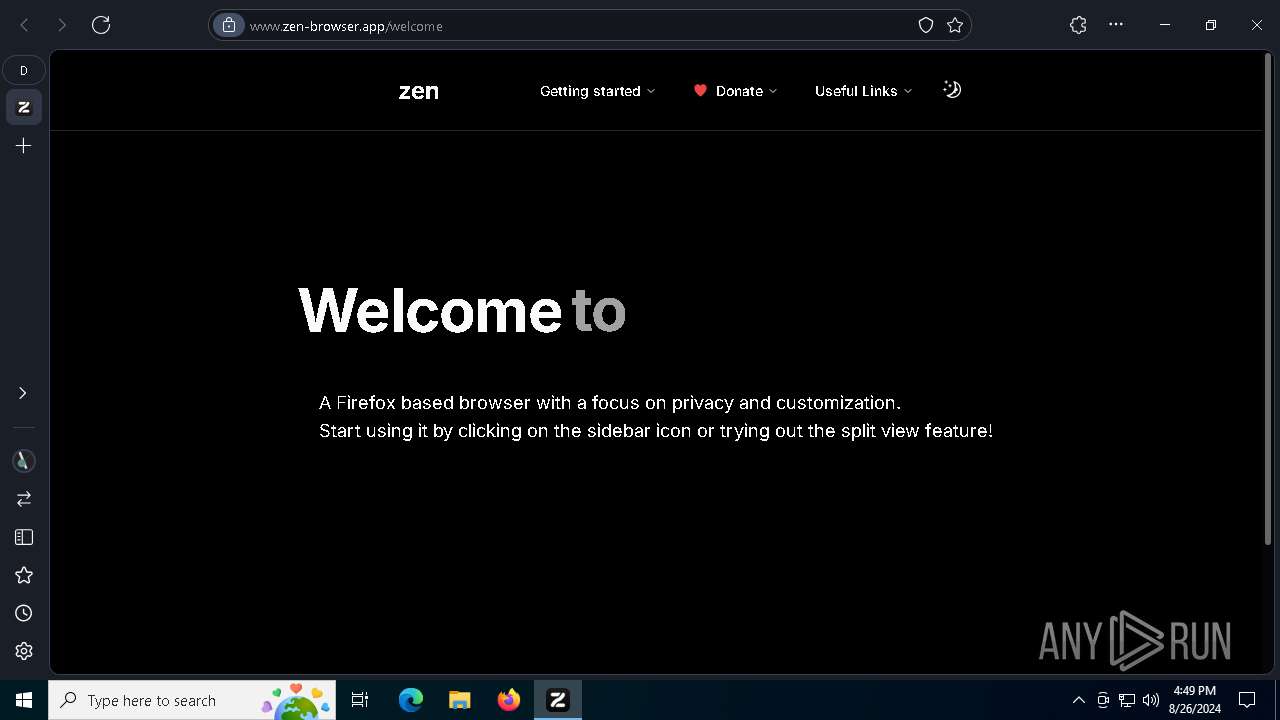Image resolution: width=1280 pixels, height=720 pixels.
Task: Bookmark this page with star icon
Action: pos(955,25)
